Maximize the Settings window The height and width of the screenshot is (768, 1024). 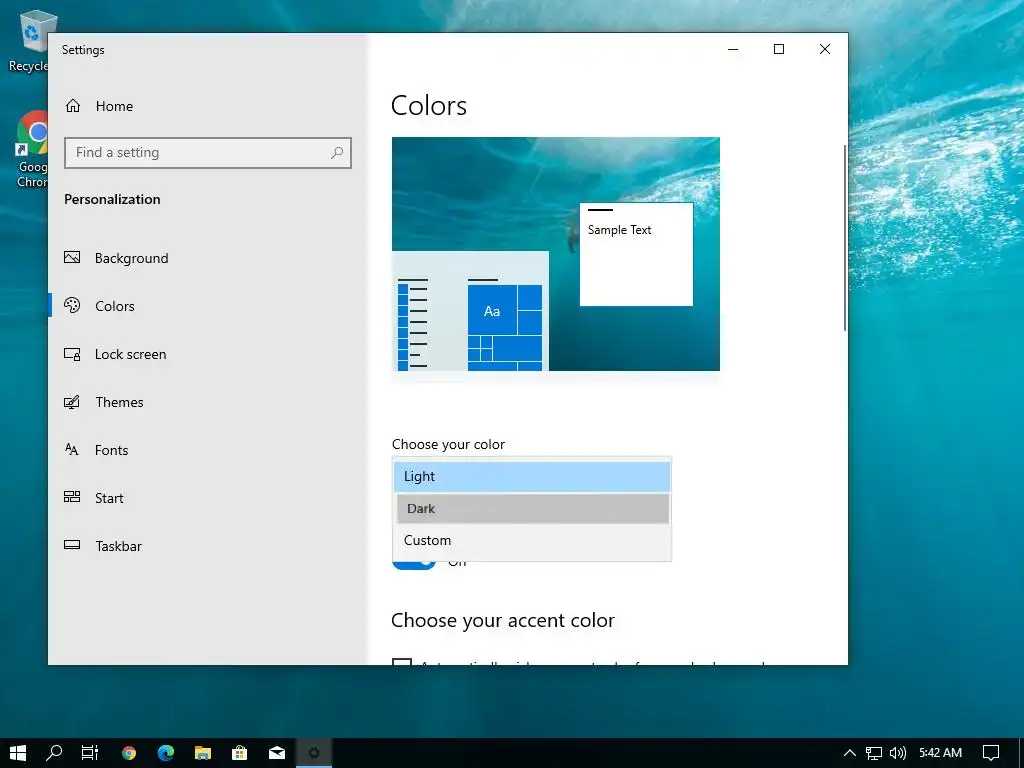pyautogui.click(x=778, y=50)
